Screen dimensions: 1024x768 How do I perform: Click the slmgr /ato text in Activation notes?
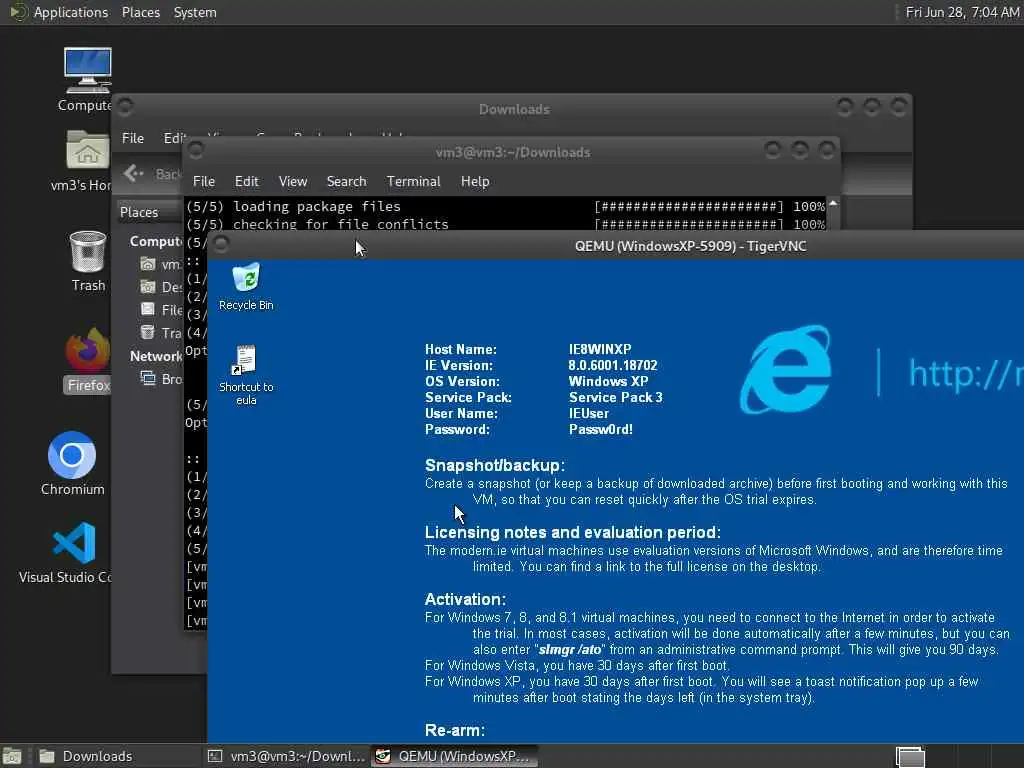pos(570,650)
